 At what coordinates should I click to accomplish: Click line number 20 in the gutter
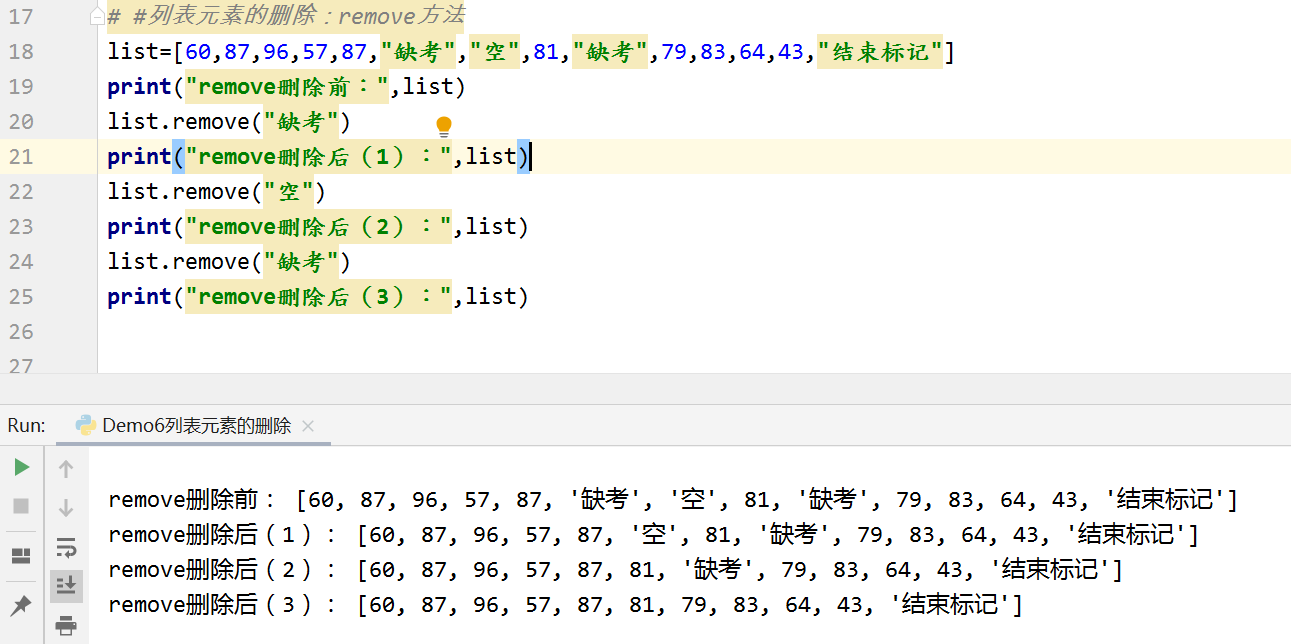(x=20, y=121)
